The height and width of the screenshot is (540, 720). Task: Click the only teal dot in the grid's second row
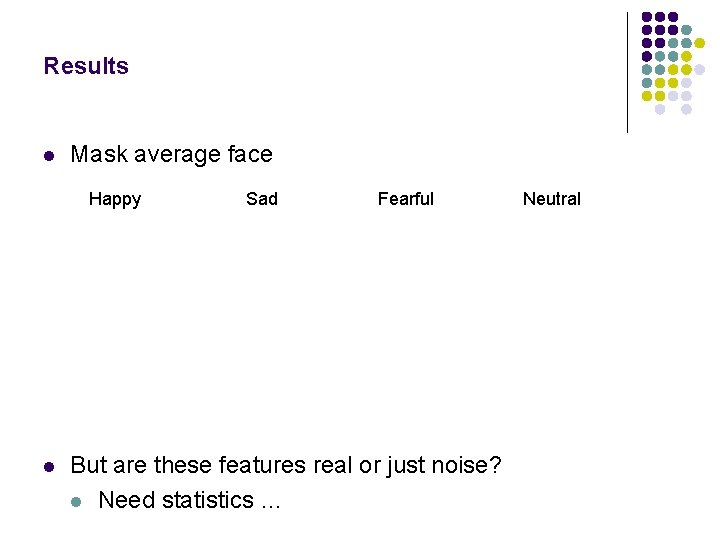pos(686,30)
